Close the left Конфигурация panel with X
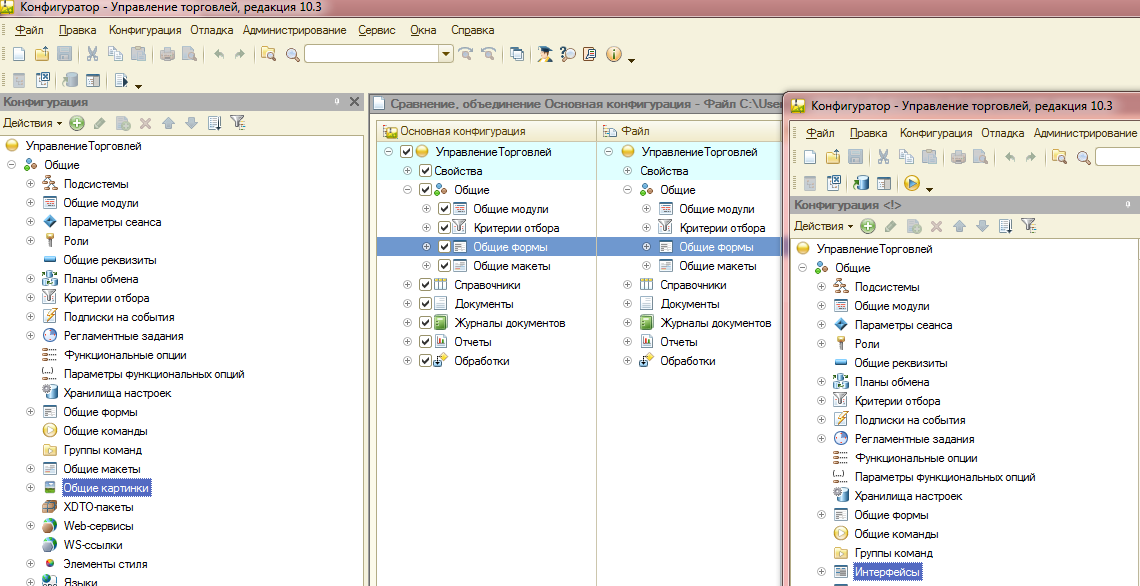This screenshot has height=586, width=1140. click(x=354, y=102)
